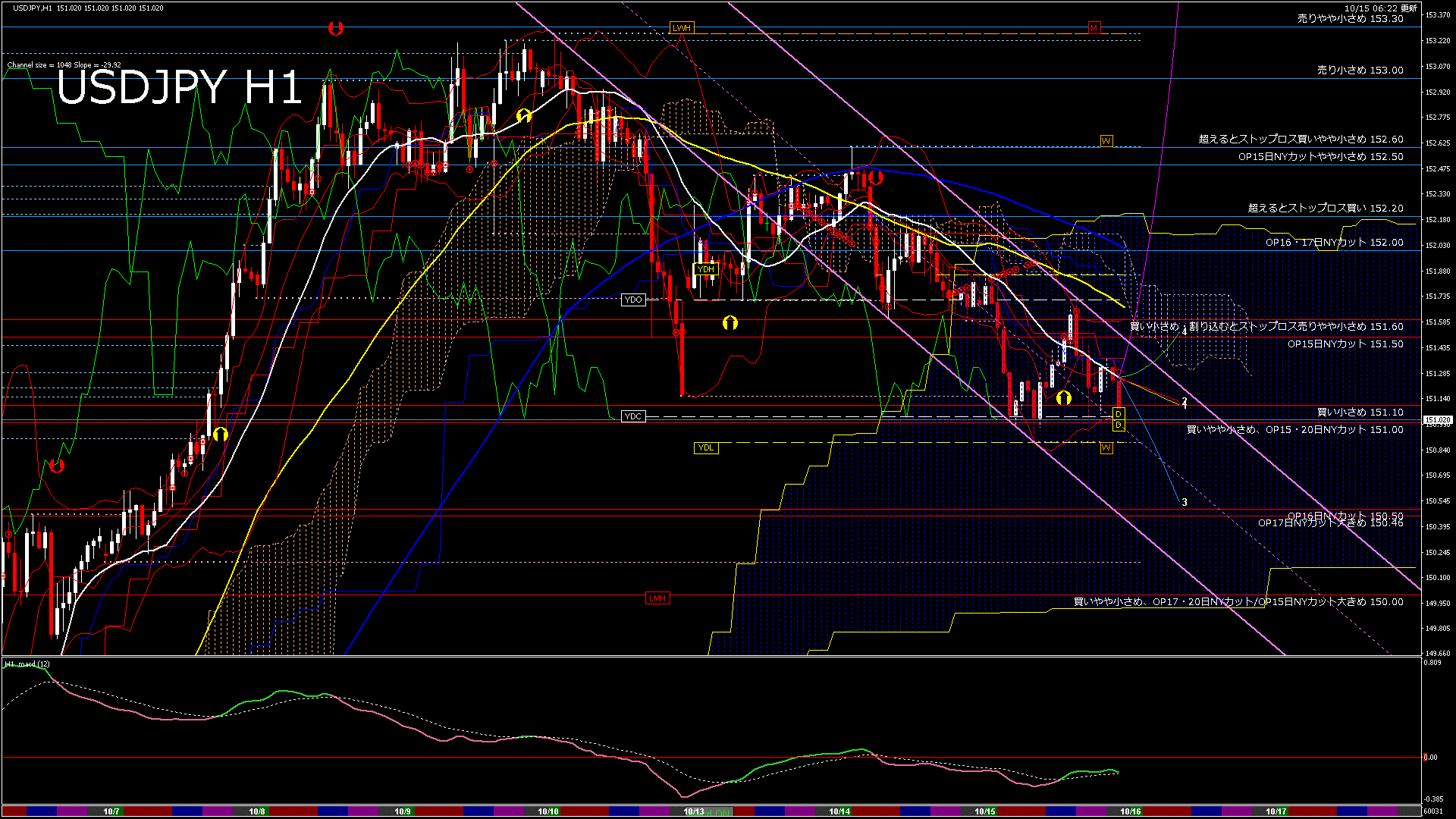Click the yellow YDL level label
1456x819 pixels.
(705, 447)
